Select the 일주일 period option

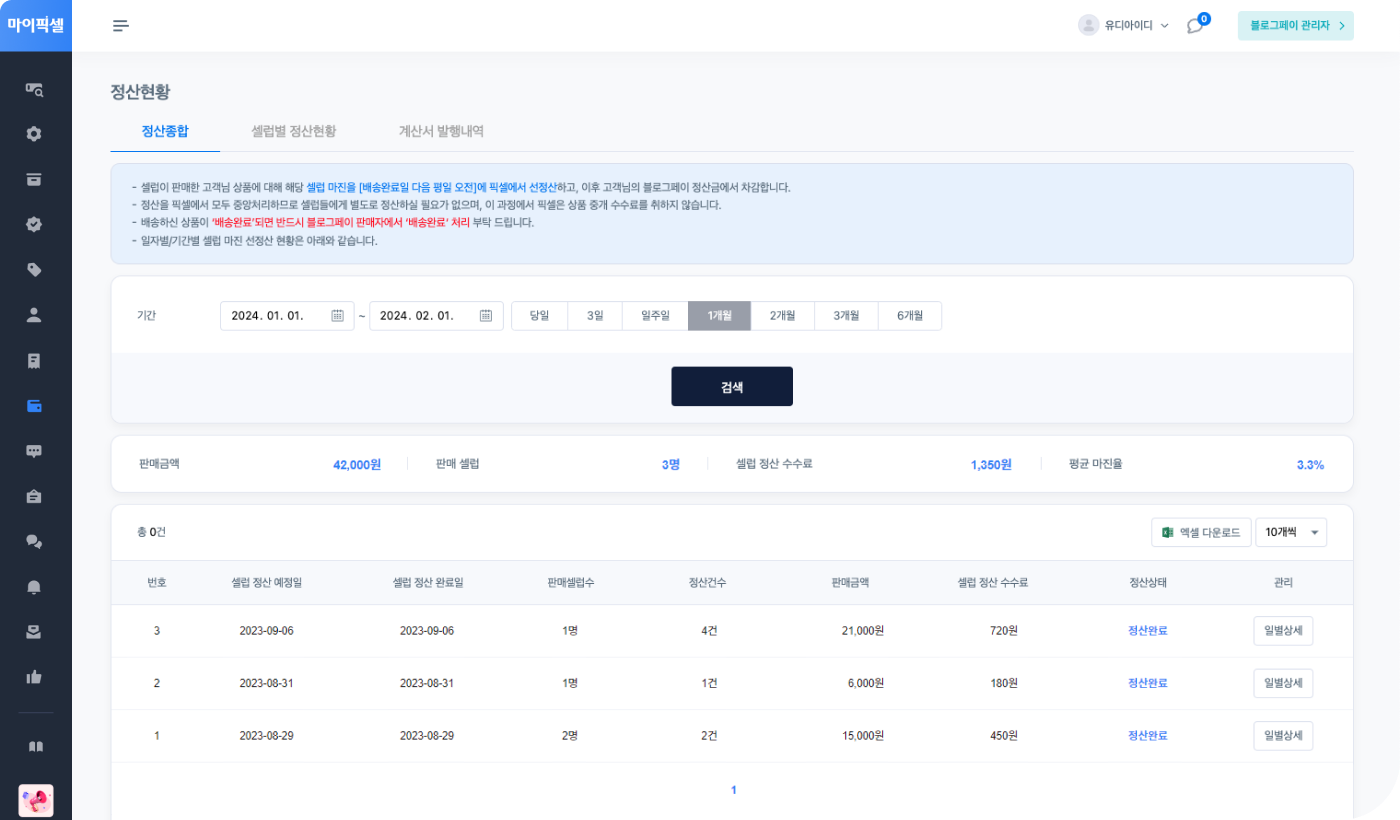655,316
